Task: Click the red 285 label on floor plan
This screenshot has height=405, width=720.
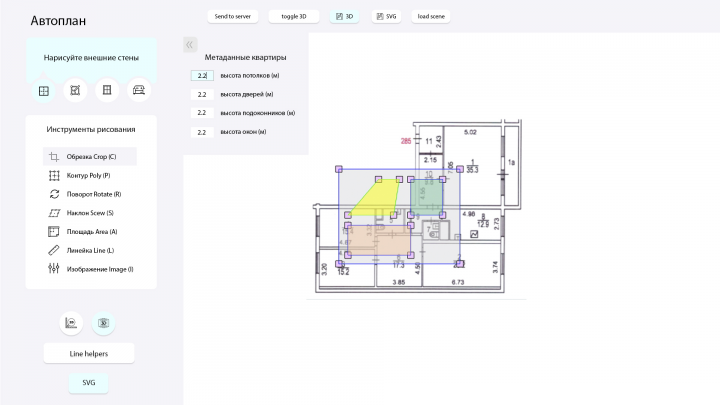Action: click(406, 141)
